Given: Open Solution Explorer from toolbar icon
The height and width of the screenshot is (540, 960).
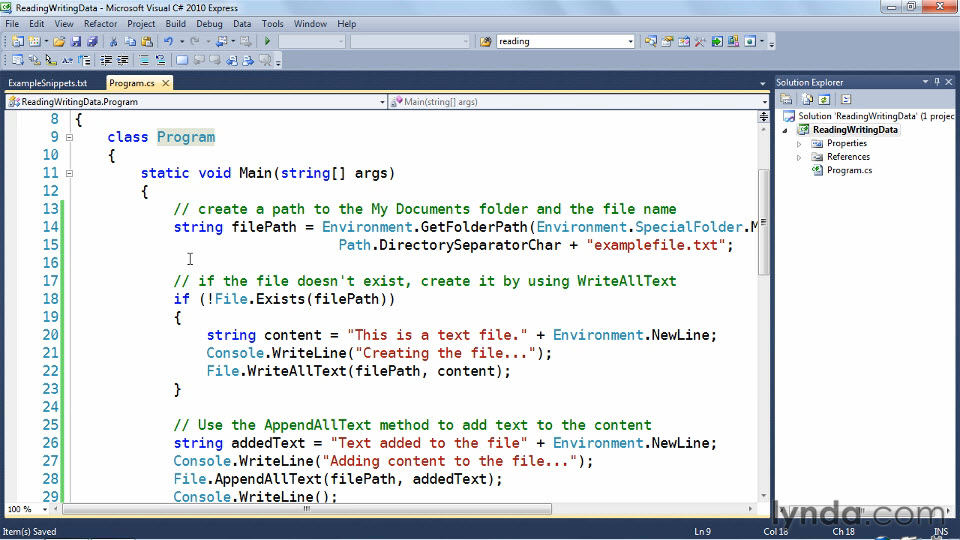Looking at the screenshot, I should [x=651, y=42].
